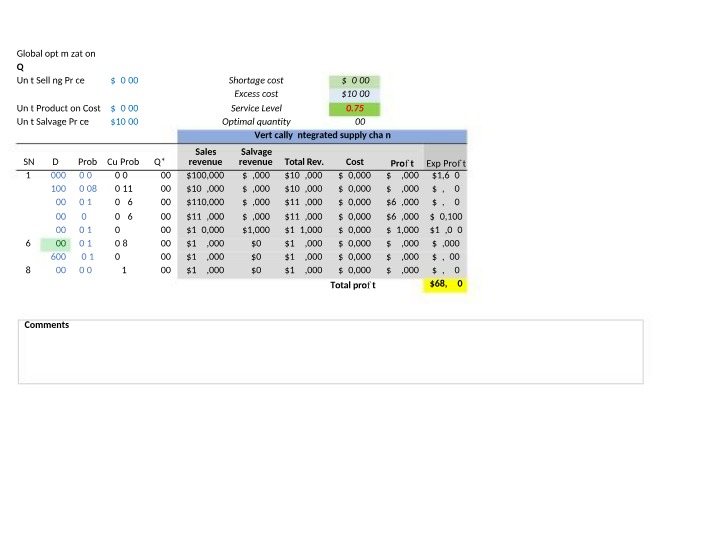Click the 'SN' column header
Screen dimensions: 714x552
29,162
